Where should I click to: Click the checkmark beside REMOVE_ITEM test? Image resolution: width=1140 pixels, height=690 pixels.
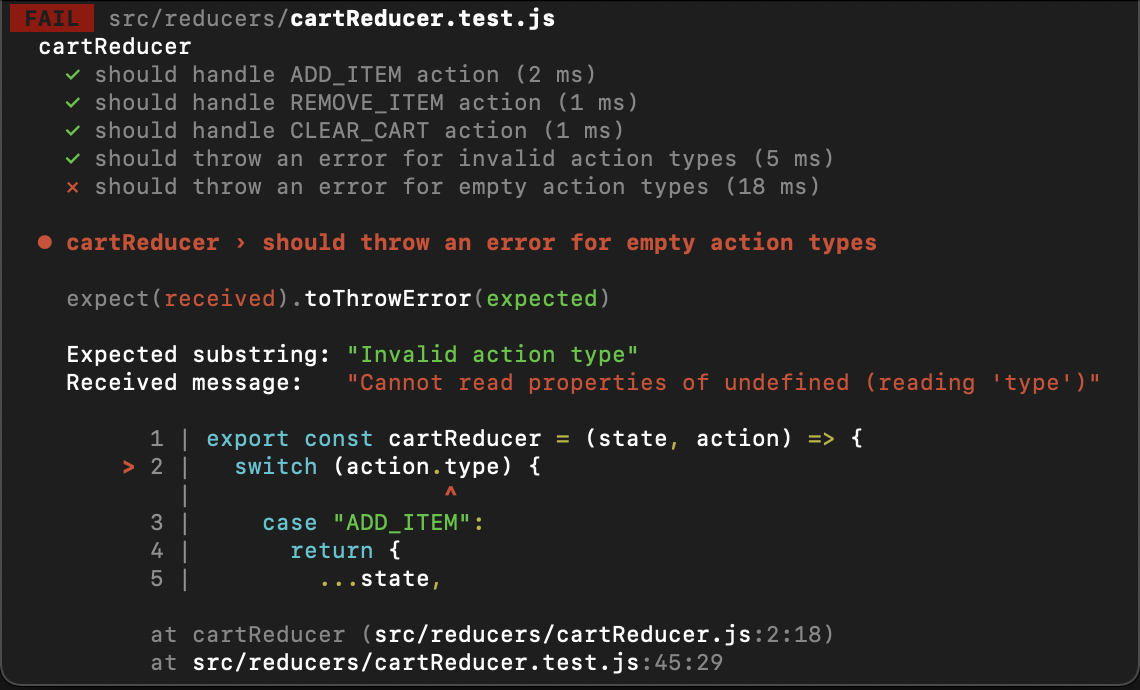pyautogui.click(x=73, y=103)
